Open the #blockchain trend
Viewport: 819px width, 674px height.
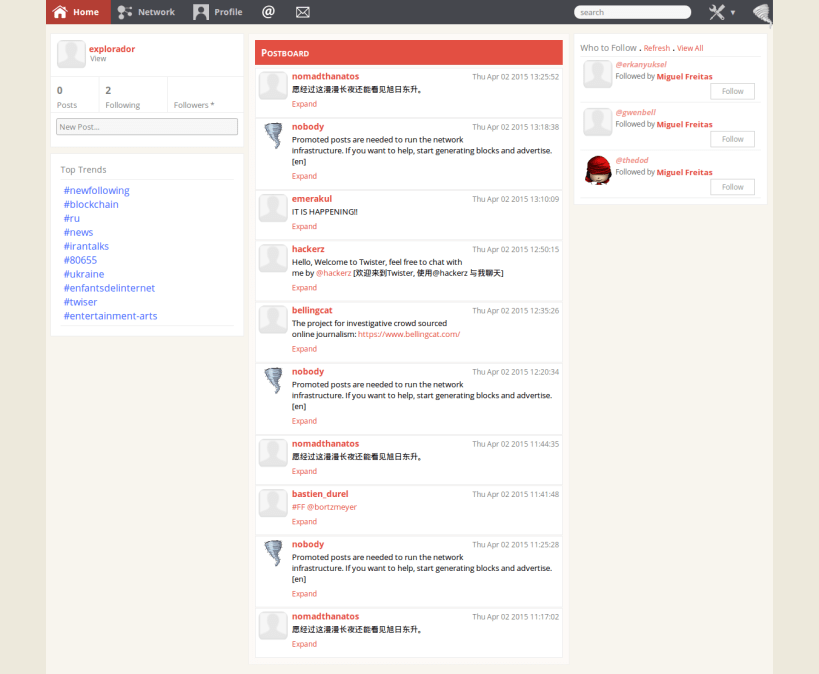[x=91, y=204]
